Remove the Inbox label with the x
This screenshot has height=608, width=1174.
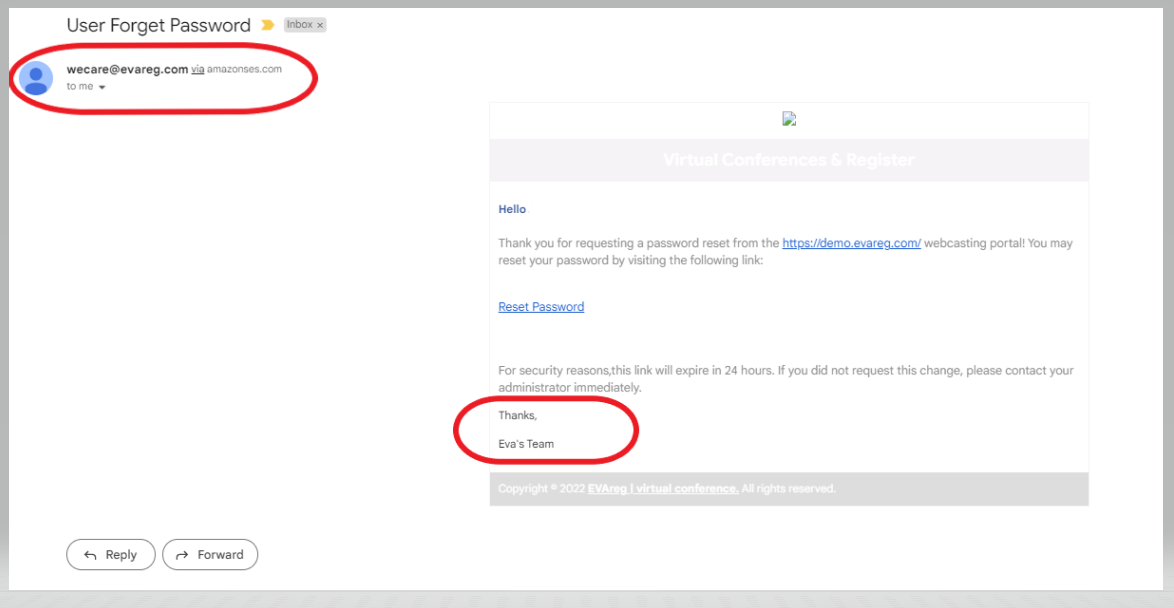(320, 25)
